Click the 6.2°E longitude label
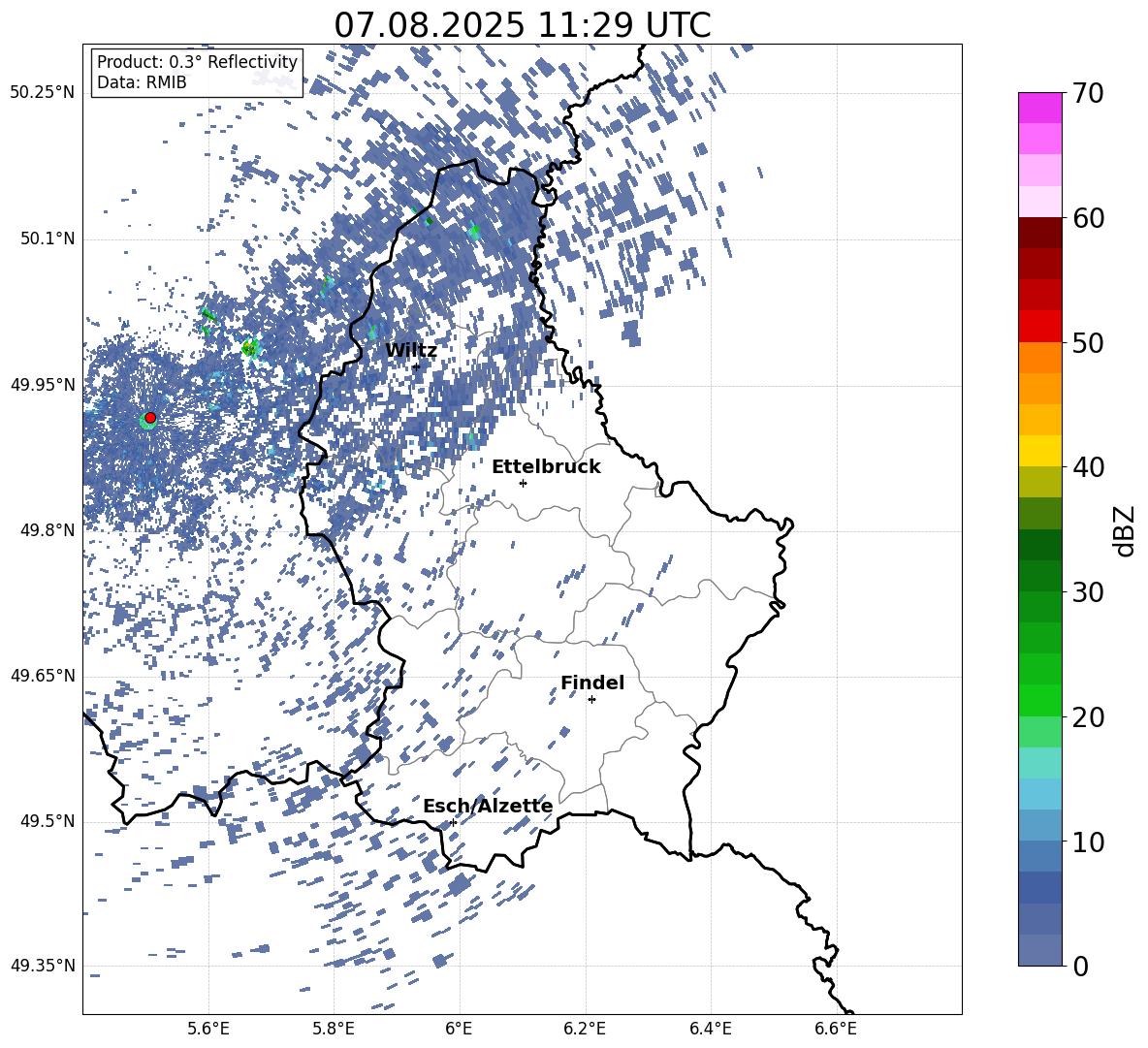 [x=585, y=1030]
